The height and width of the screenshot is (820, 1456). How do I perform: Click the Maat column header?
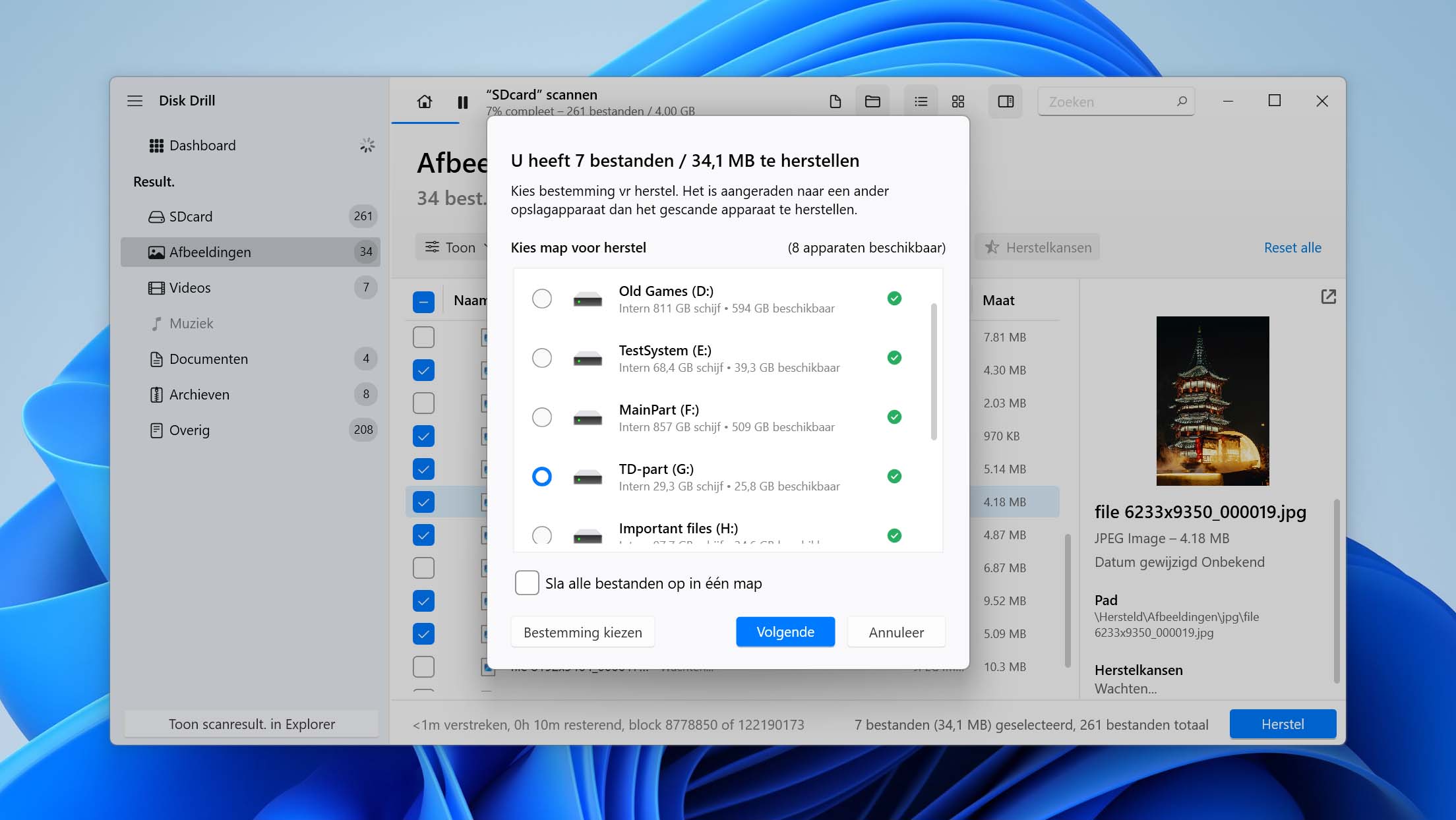998,301
